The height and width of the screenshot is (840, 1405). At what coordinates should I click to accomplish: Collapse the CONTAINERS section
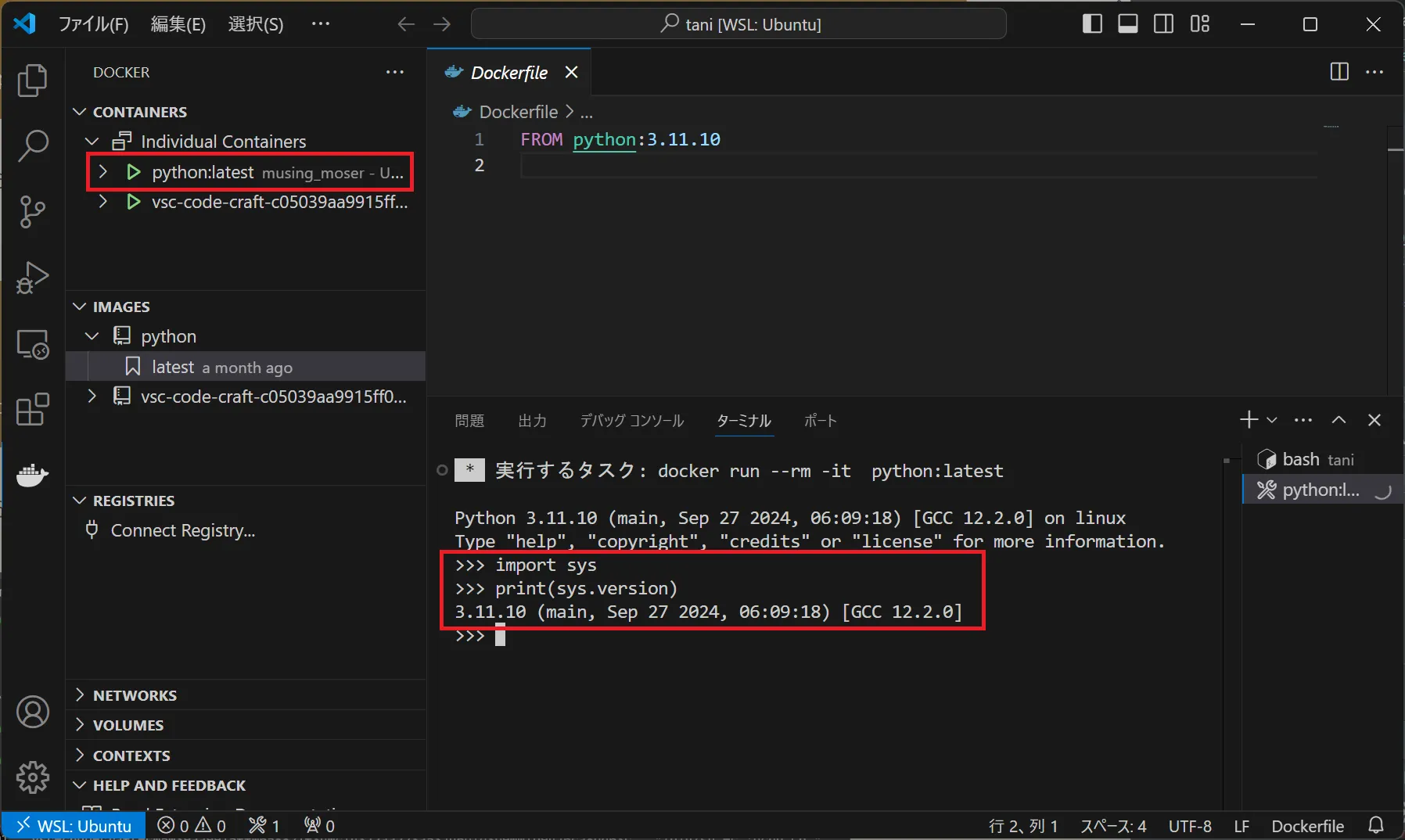(80, 111)
